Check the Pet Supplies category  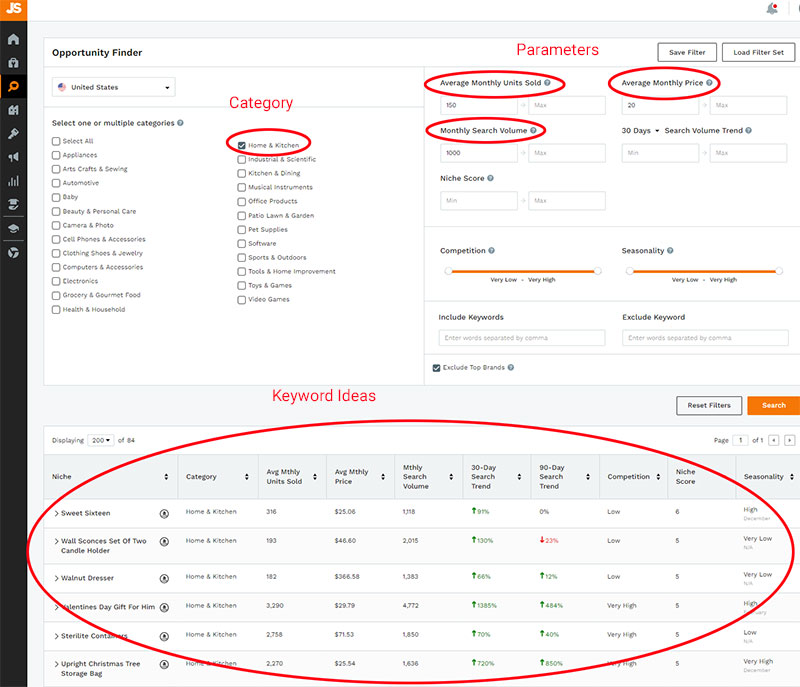(242, 229)
